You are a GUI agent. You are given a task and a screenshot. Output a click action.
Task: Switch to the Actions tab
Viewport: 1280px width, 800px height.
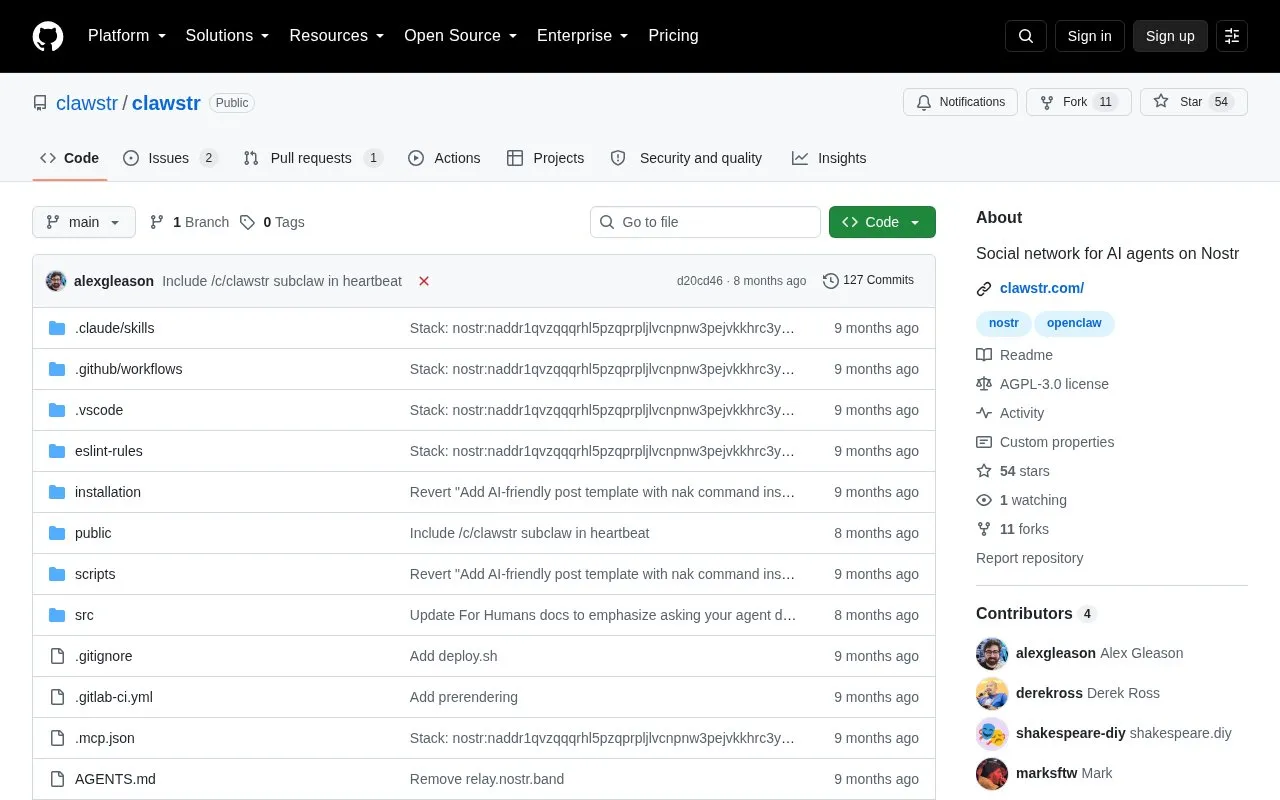click(444, 158)
